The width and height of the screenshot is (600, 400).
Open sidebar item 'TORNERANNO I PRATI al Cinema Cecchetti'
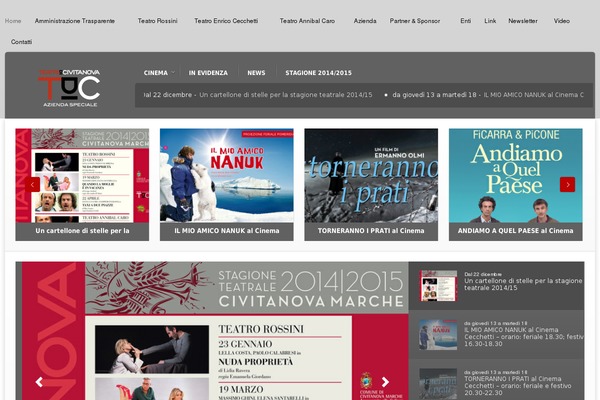click(518, 385)
